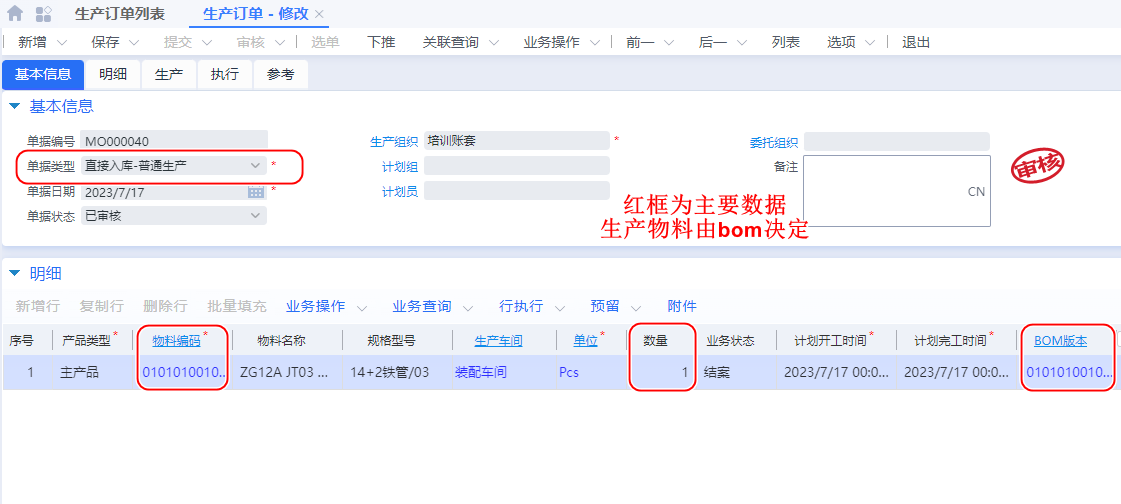
Task: Click the 附件 link in detail toolbar
Action: (682, 306)
